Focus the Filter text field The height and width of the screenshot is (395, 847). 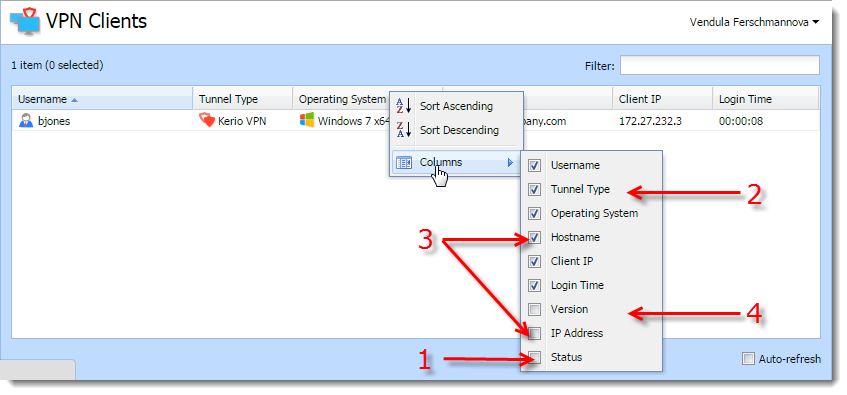(x=720, y=65)
